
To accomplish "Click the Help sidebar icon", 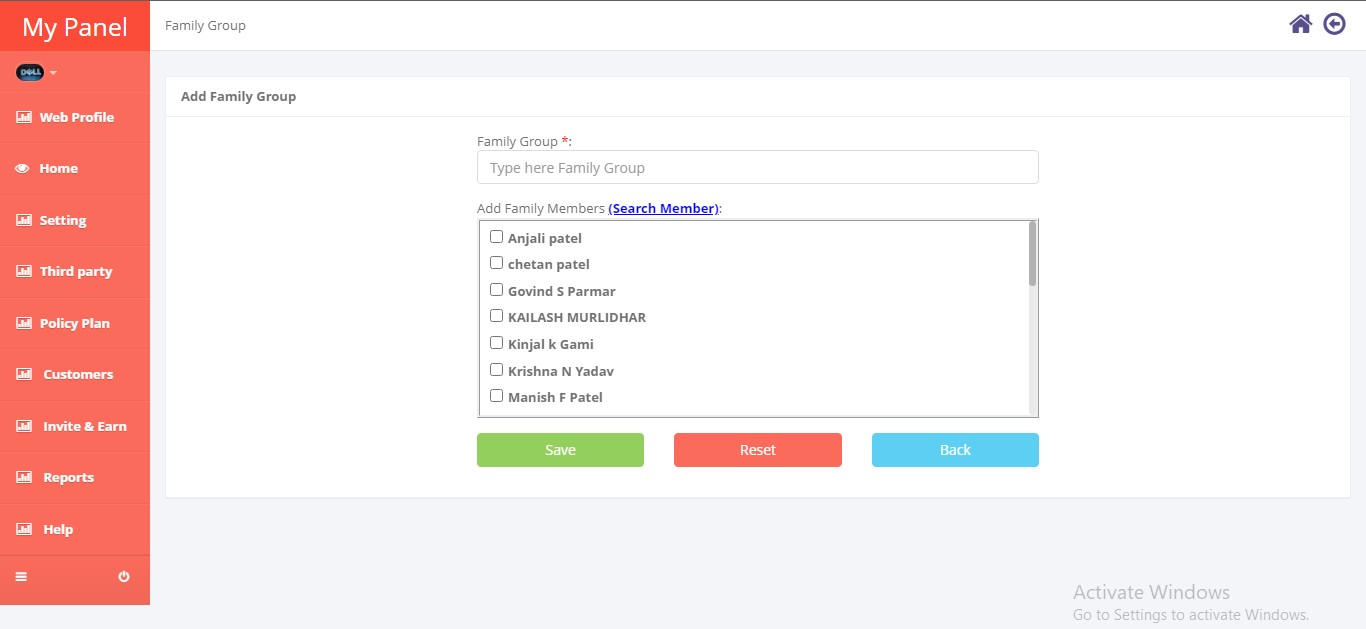I will click(x=24, y=529).
